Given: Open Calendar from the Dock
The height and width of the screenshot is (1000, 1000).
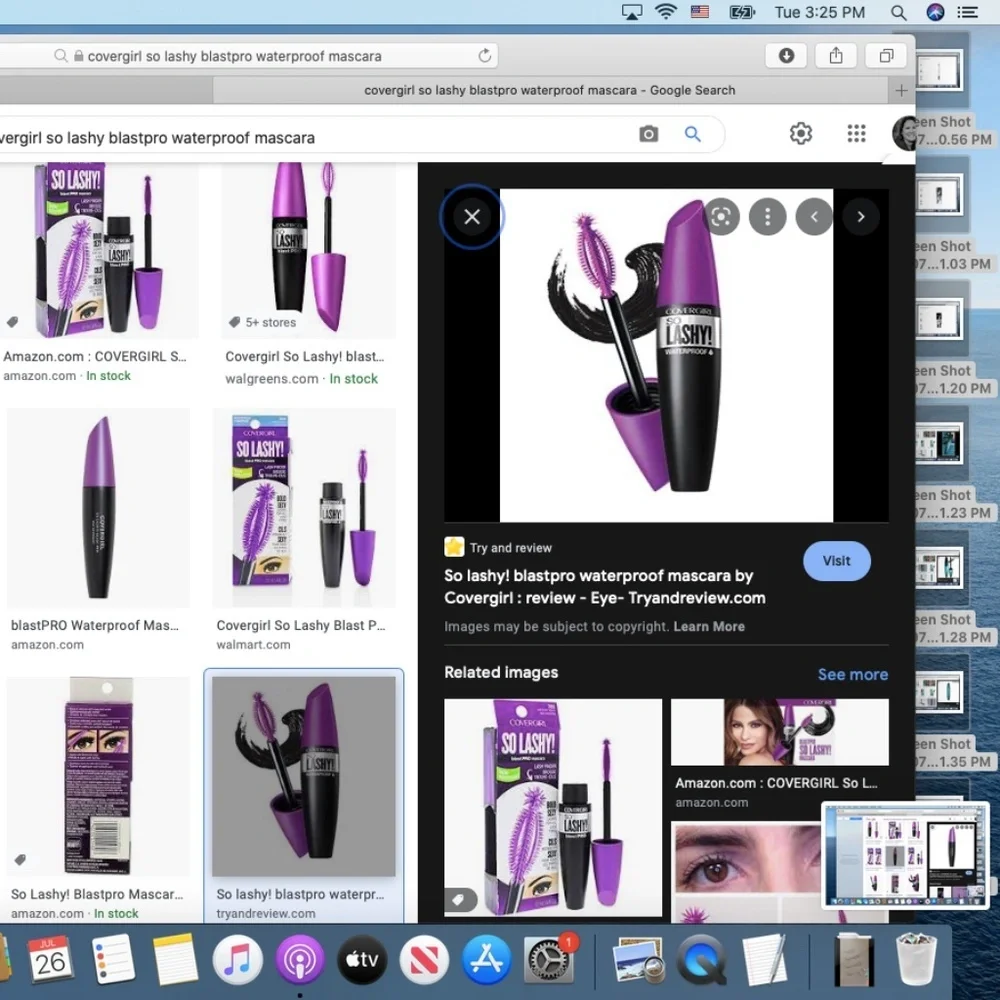Looking at the screenshot, I should click(x=50, y=959).
